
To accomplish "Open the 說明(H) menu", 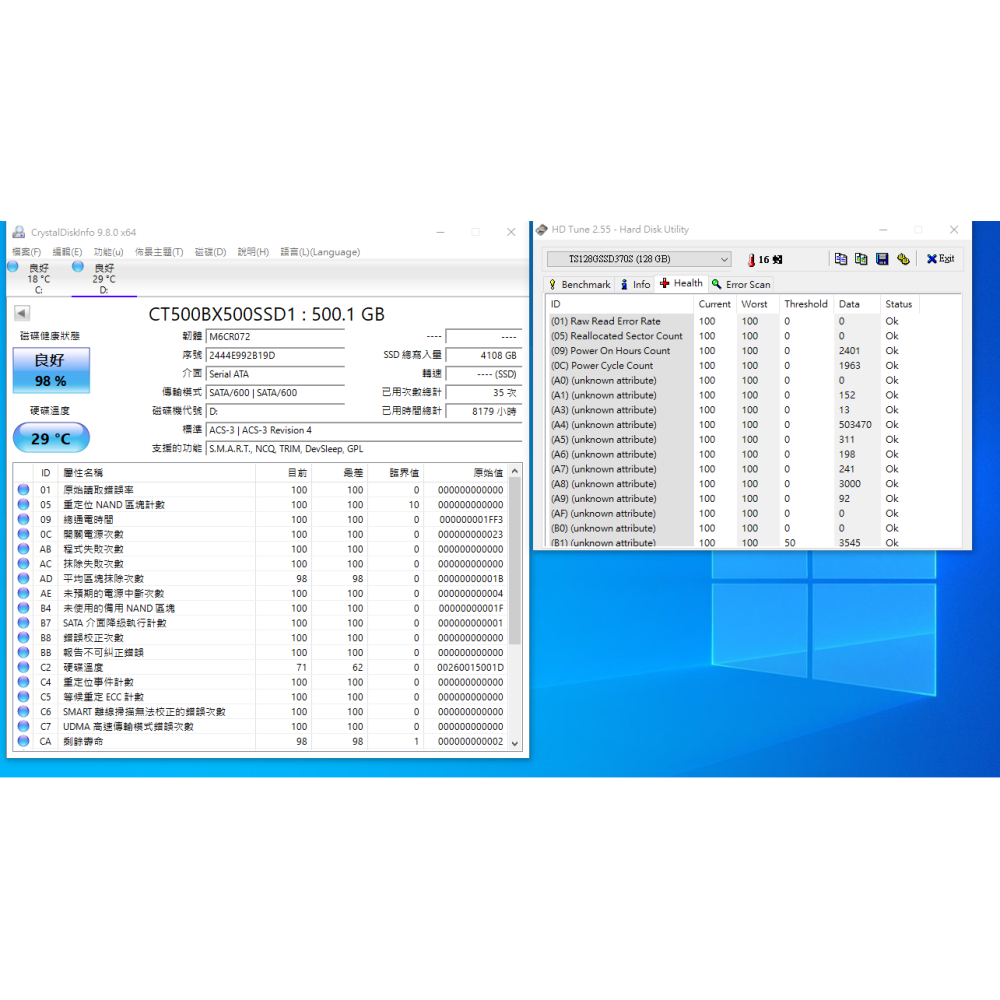I will [x=253, y=252].
